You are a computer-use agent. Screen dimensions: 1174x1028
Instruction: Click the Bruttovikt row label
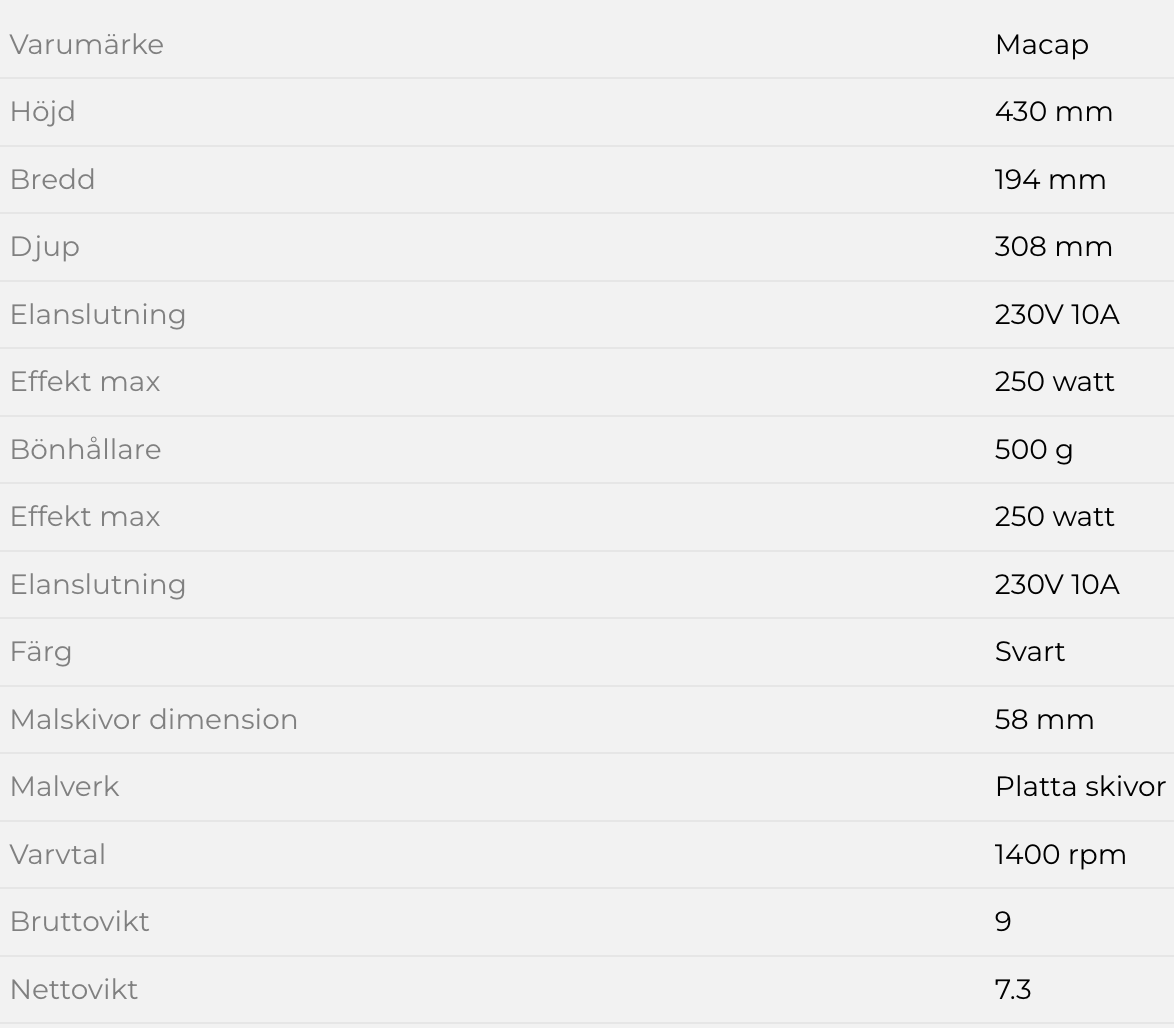[79, 922]
